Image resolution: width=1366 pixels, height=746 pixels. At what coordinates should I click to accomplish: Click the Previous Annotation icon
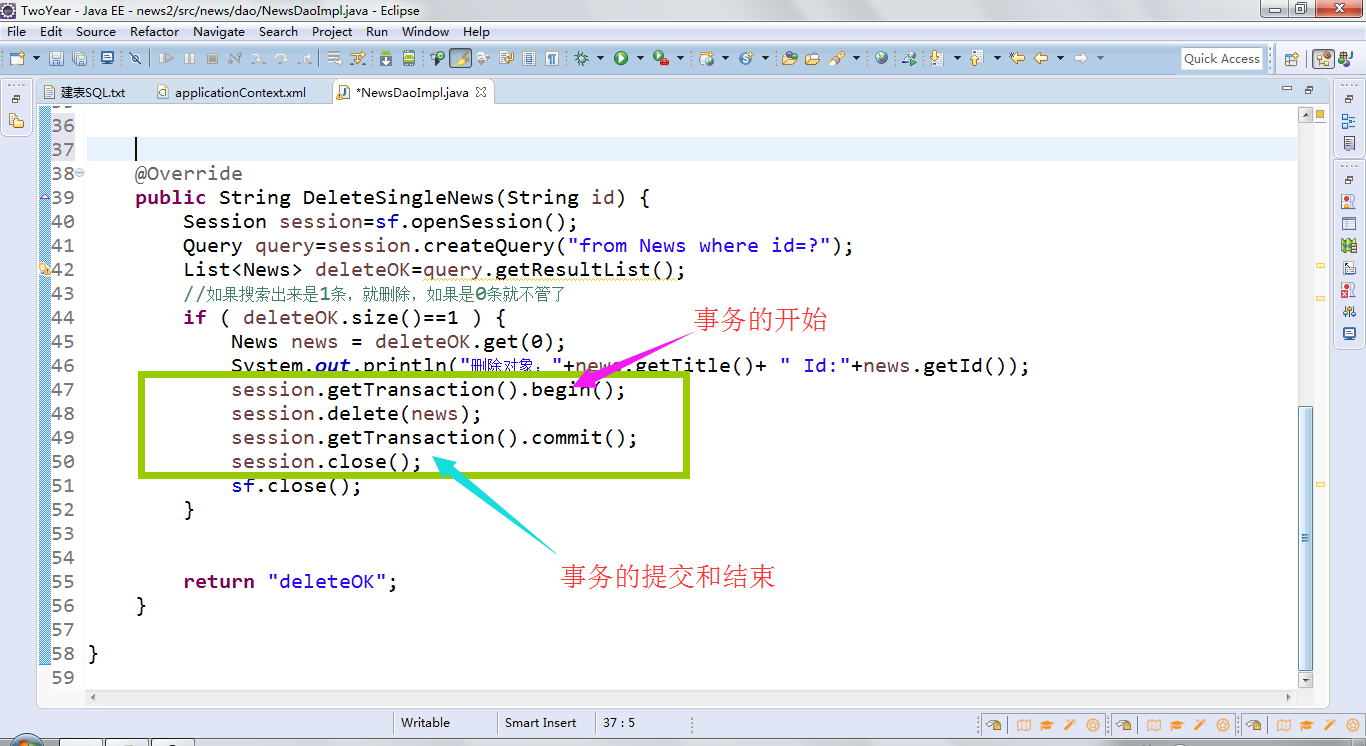click(976, 58)
